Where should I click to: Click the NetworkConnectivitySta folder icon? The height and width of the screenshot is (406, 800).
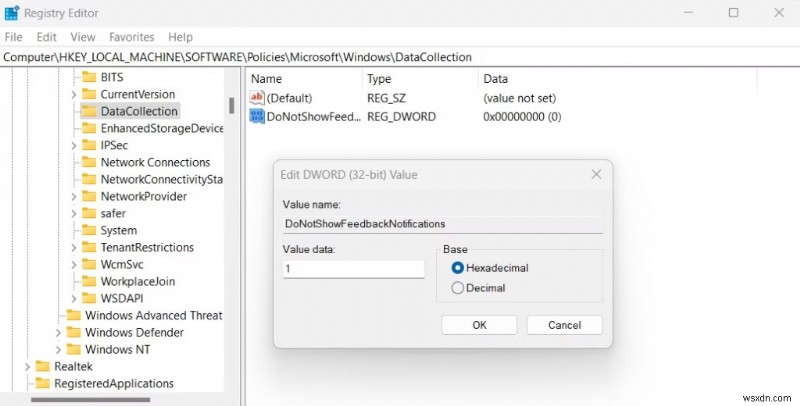pyautogui.click(x=89, y=179)
